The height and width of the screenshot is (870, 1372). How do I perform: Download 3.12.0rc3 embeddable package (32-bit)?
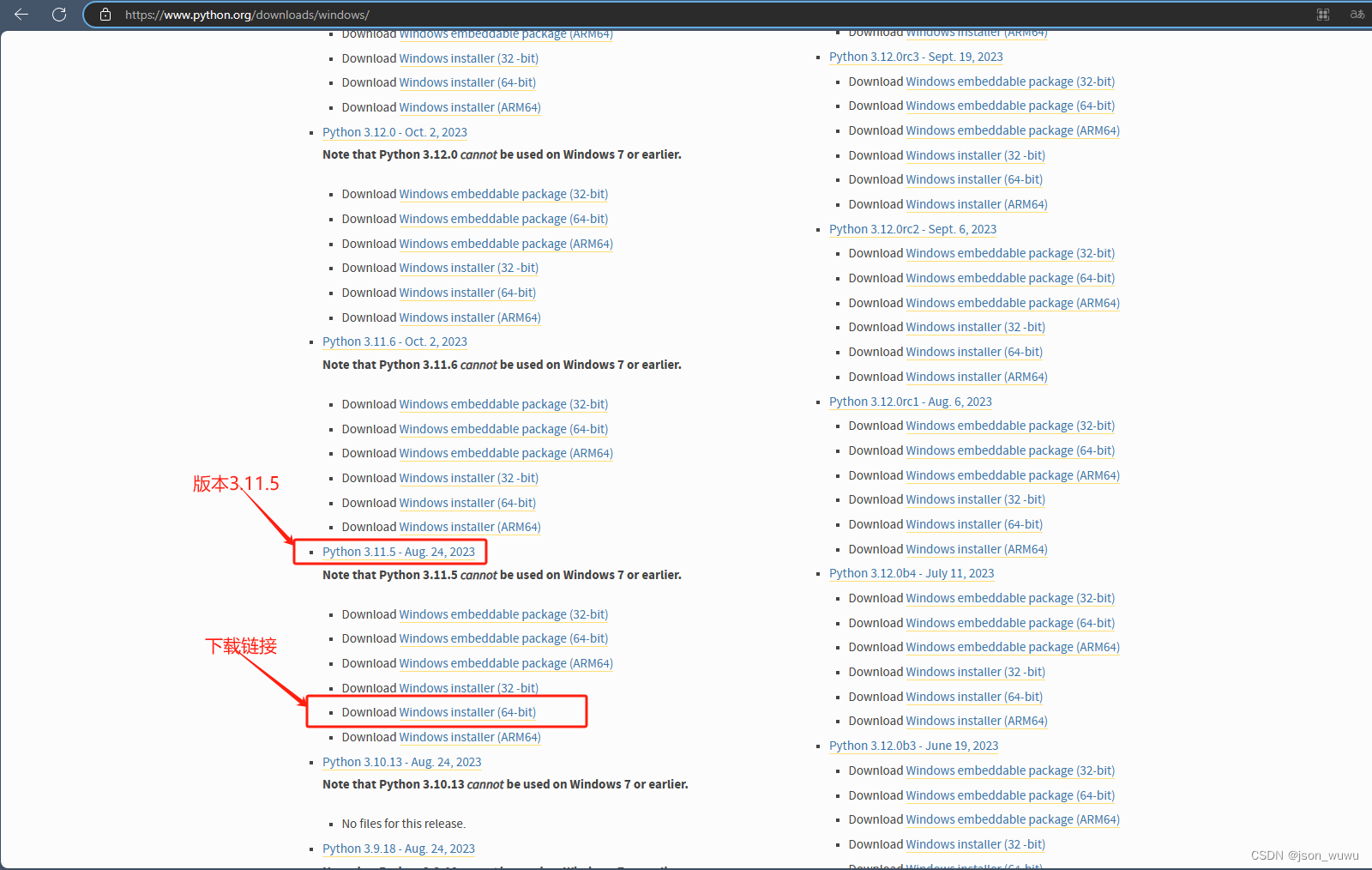tap(1010, 82)
